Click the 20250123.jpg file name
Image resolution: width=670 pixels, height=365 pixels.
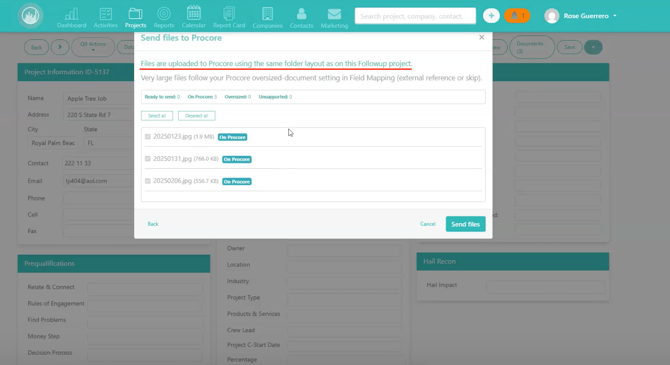[173, 136]
